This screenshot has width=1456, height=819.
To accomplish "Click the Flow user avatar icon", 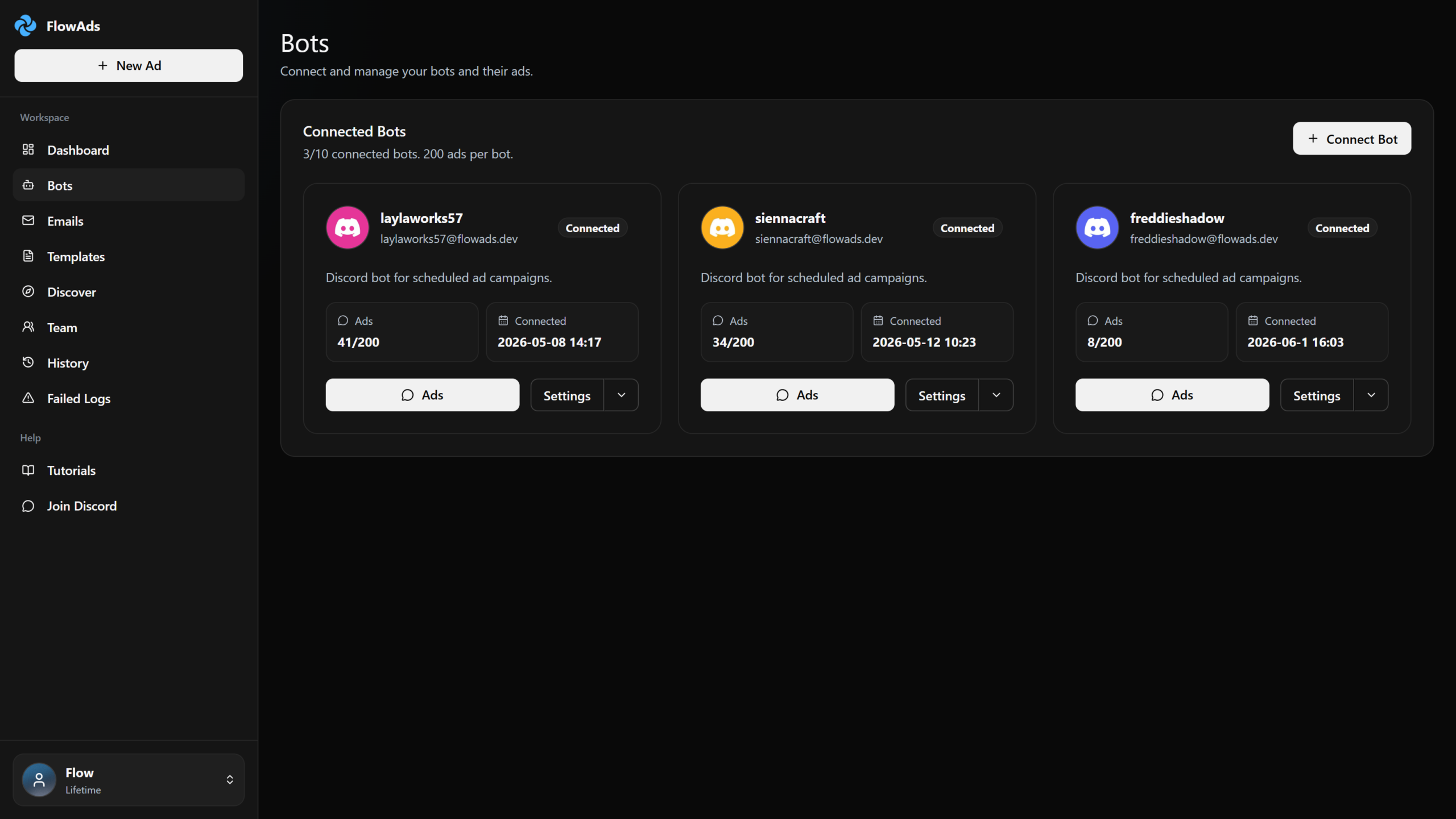I will [x=39, y=780].
